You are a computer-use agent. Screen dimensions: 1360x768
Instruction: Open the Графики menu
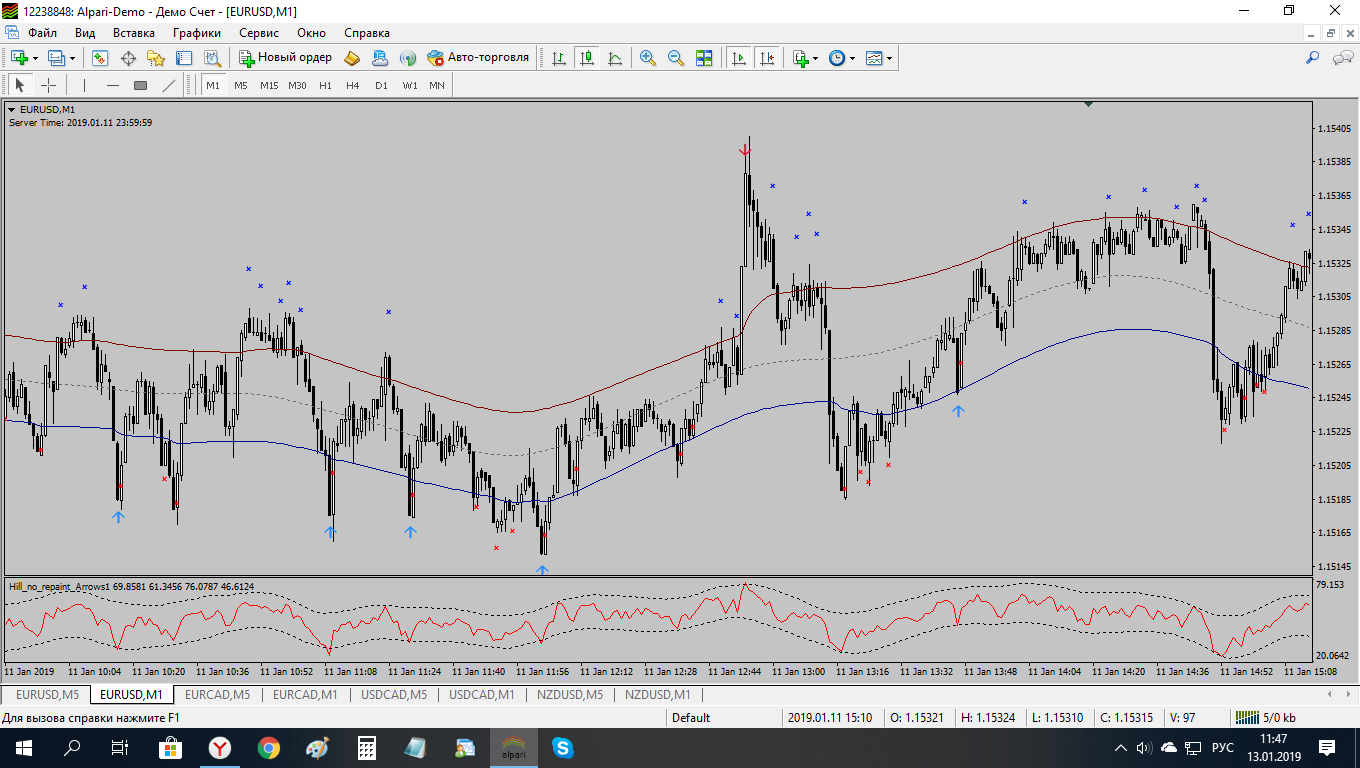click(x=197, y=33)
